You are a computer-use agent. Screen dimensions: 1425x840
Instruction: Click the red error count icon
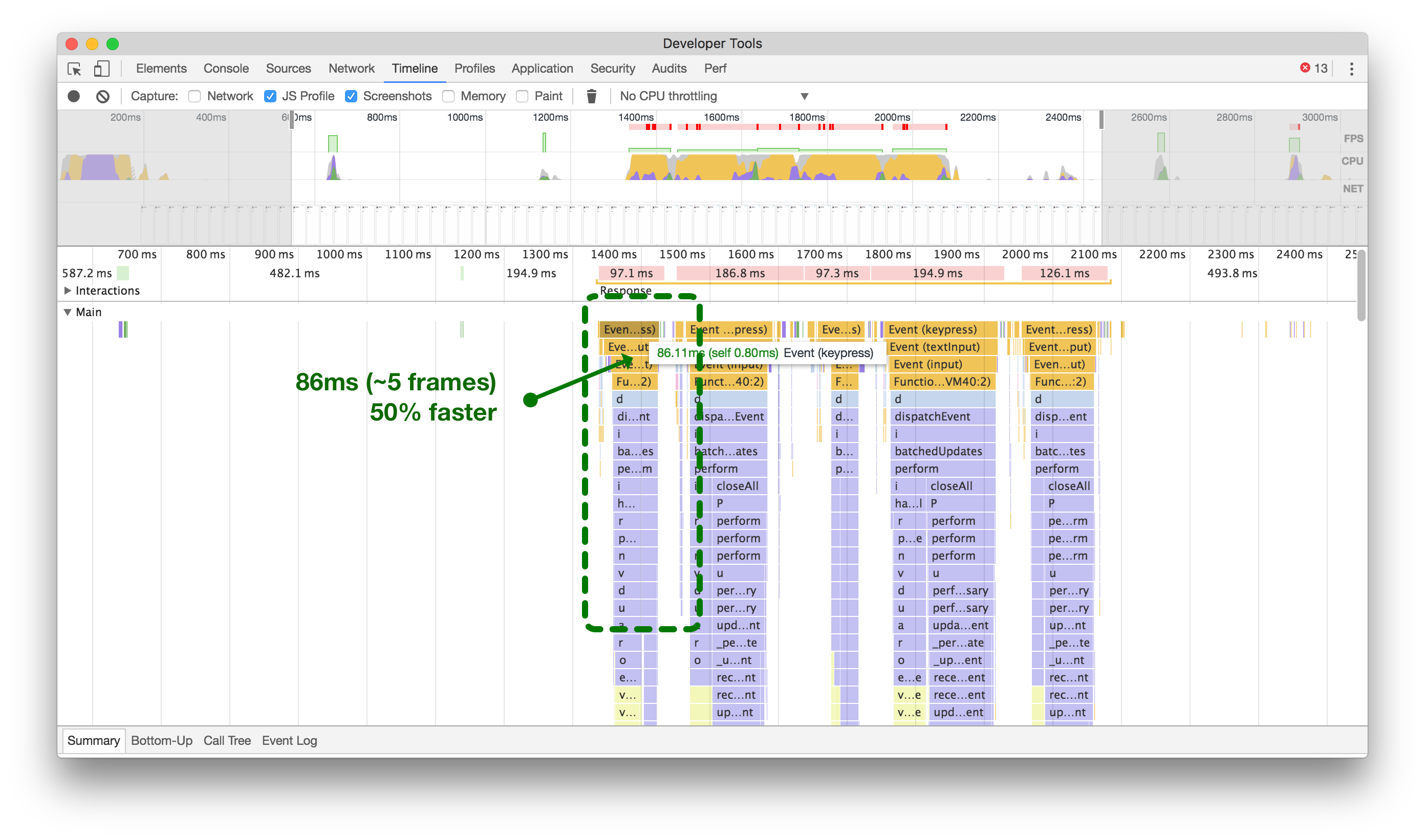(1305, 68)
